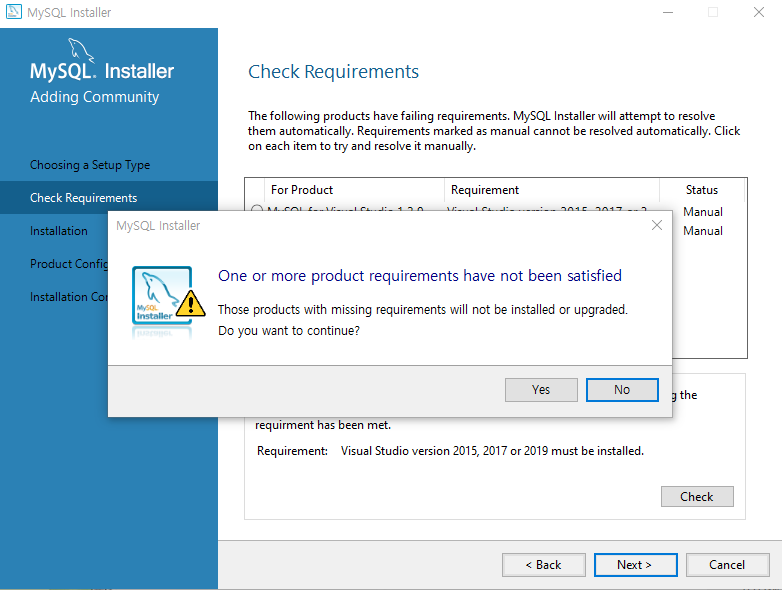Click the MySQL Installer title bar icon

(x=13, y=12)
